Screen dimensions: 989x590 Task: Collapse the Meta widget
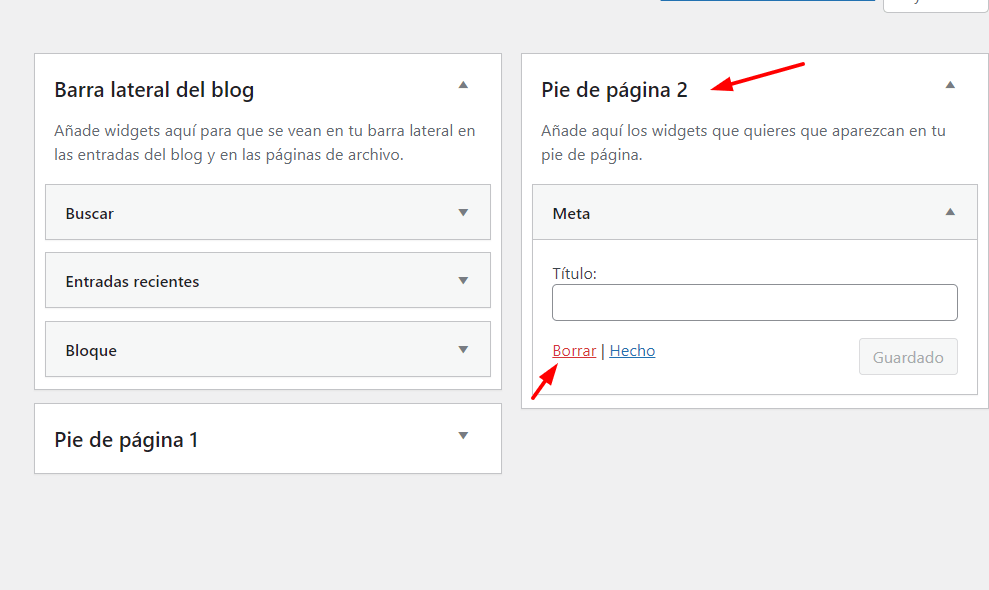click(x=950, y=212)
